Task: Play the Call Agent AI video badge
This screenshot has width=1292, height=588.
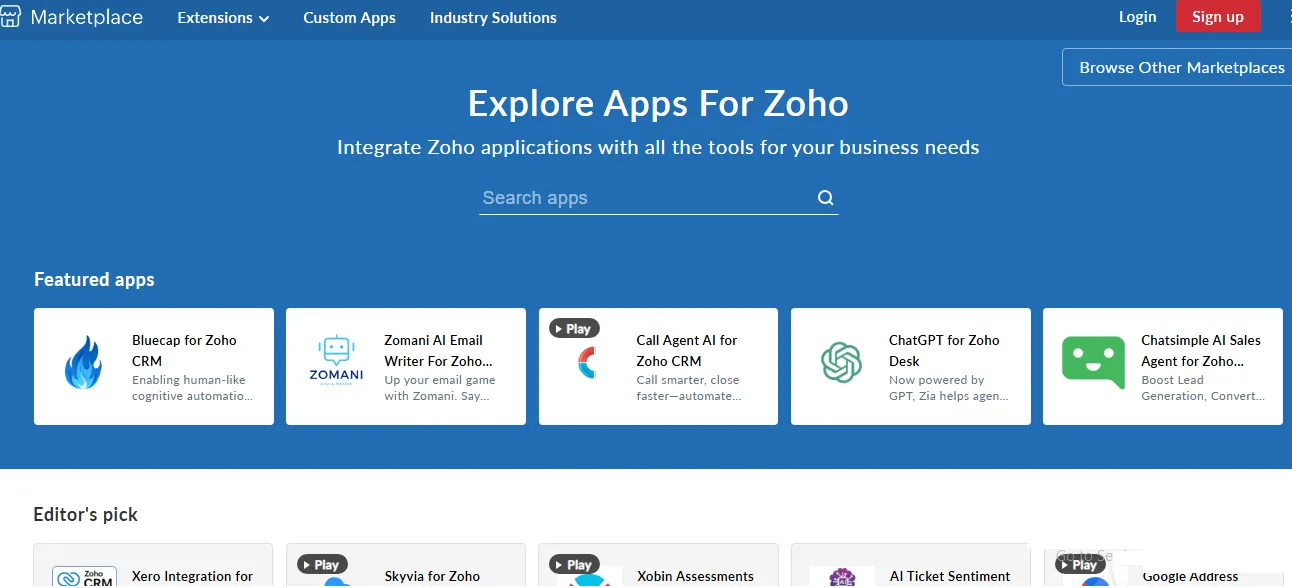Action: (x=574, y=328)
